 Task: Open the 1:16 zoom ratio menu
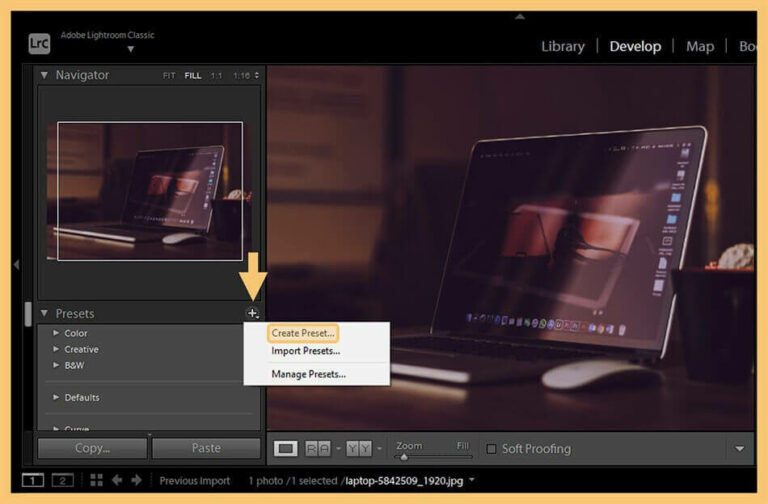pos(246,75)
